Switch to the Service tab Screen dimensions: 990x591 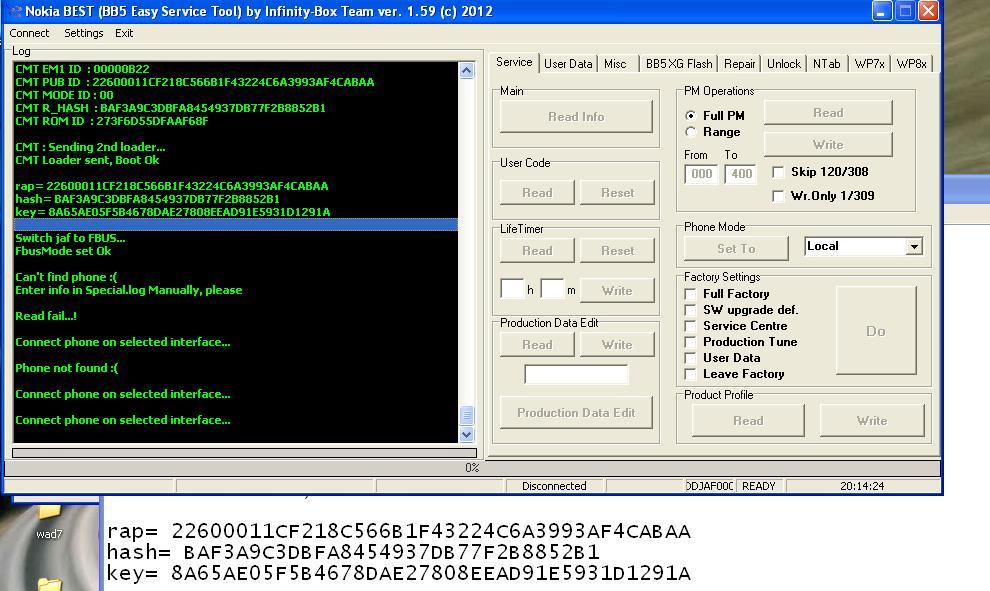[514, 62]
